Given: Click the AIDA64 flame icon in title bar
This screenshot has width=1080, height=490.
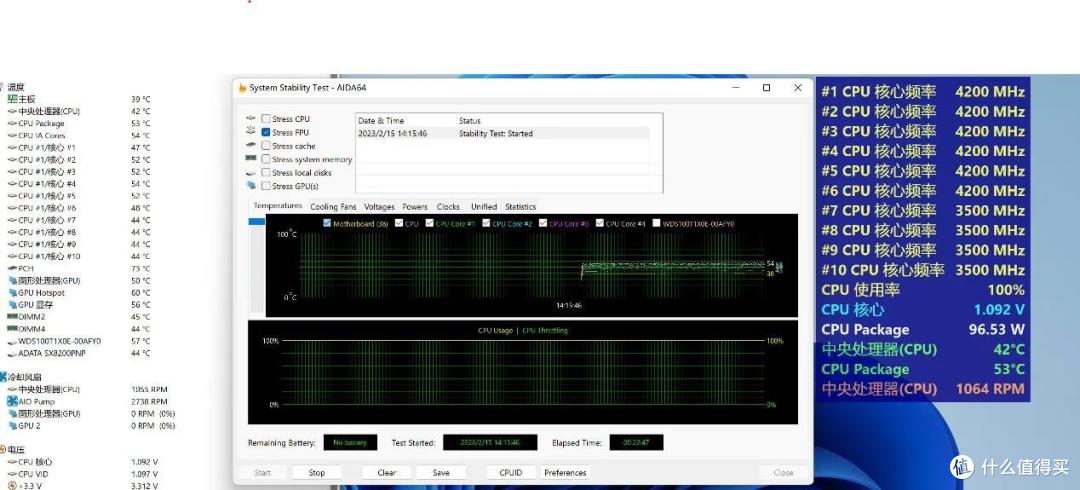Looking at the screenshot, I should tap(242, 88).
